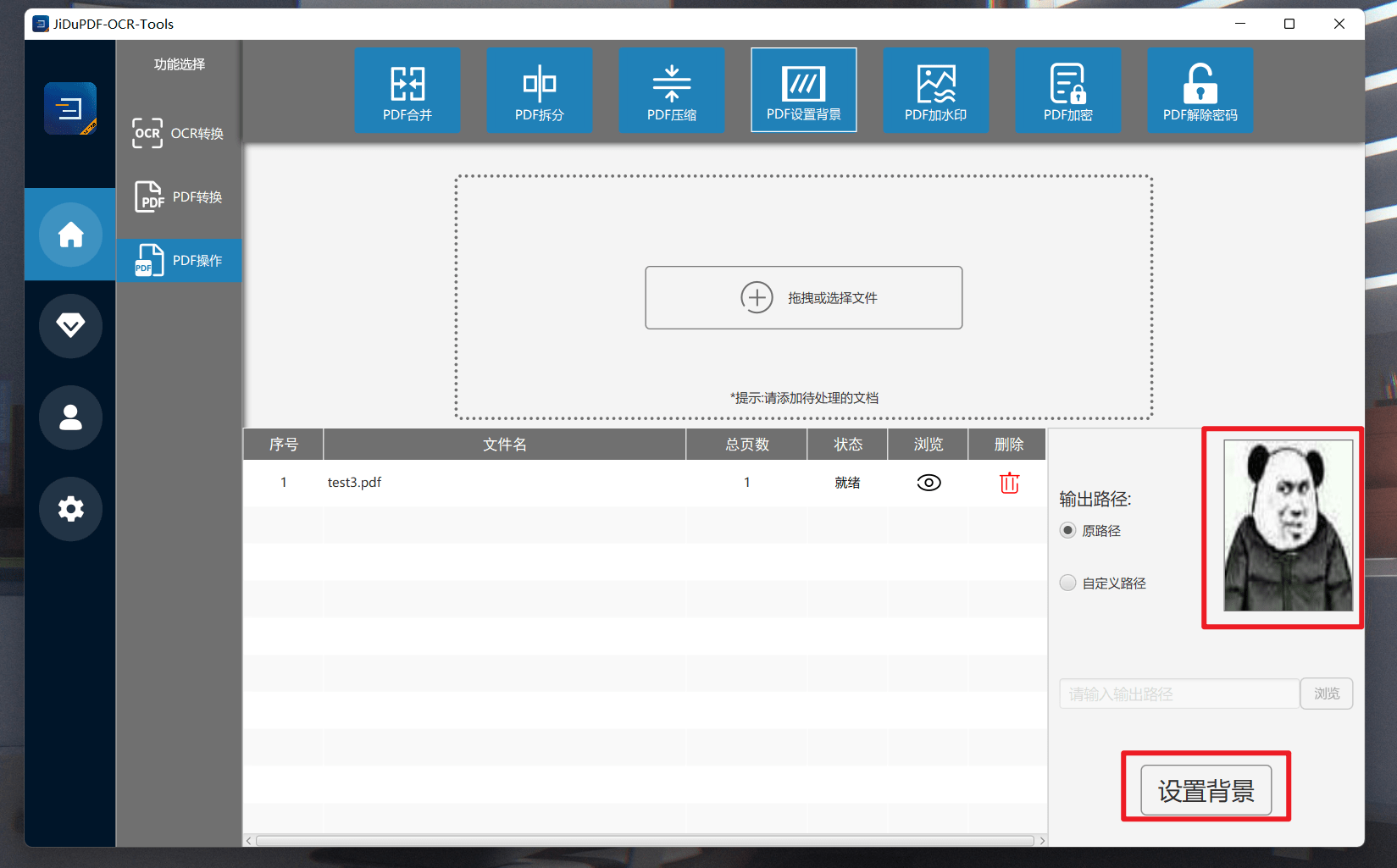1397x868 pixels.
Task: Click the 浏览 column header
Action: click(929, 445)
